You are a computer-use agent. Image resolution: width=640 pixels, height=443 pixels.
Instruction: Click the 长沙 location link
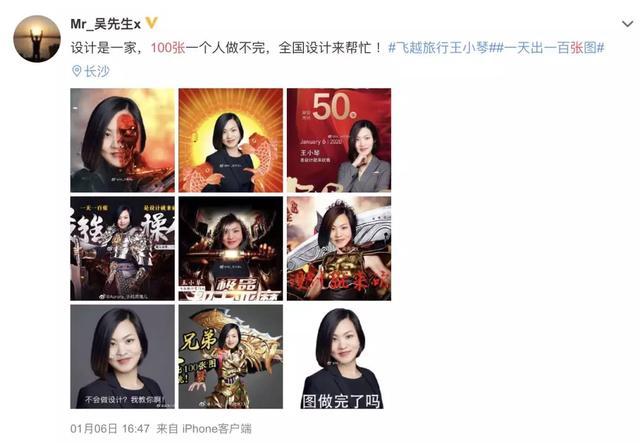pyautogui.click(x=97, y=71)
